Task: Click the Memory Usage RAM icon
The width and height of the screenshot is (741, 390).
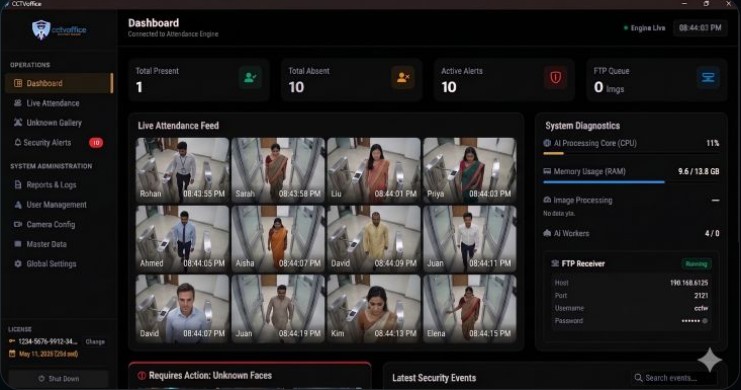Action: click(547, 171)
